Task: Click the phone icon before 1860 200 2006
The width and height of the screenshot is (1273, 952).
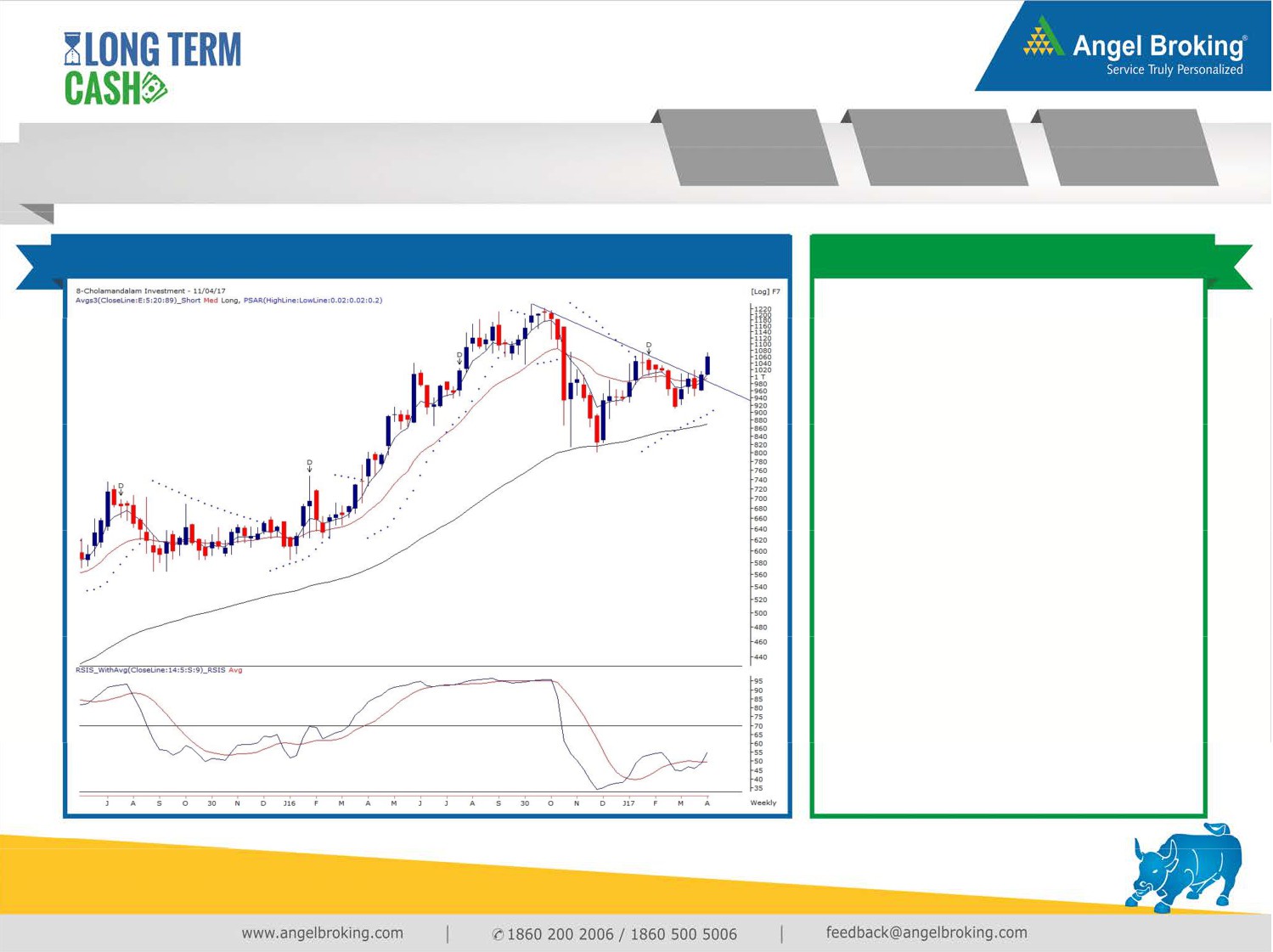Action: [498, 935]
